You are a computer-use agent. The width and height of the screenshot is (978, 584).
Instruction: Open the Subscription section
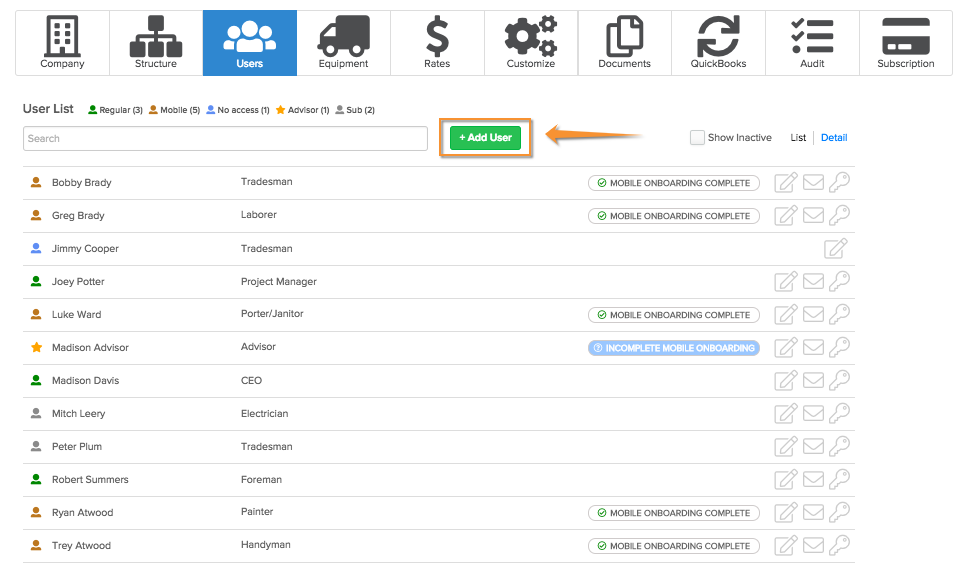point(906,43)
